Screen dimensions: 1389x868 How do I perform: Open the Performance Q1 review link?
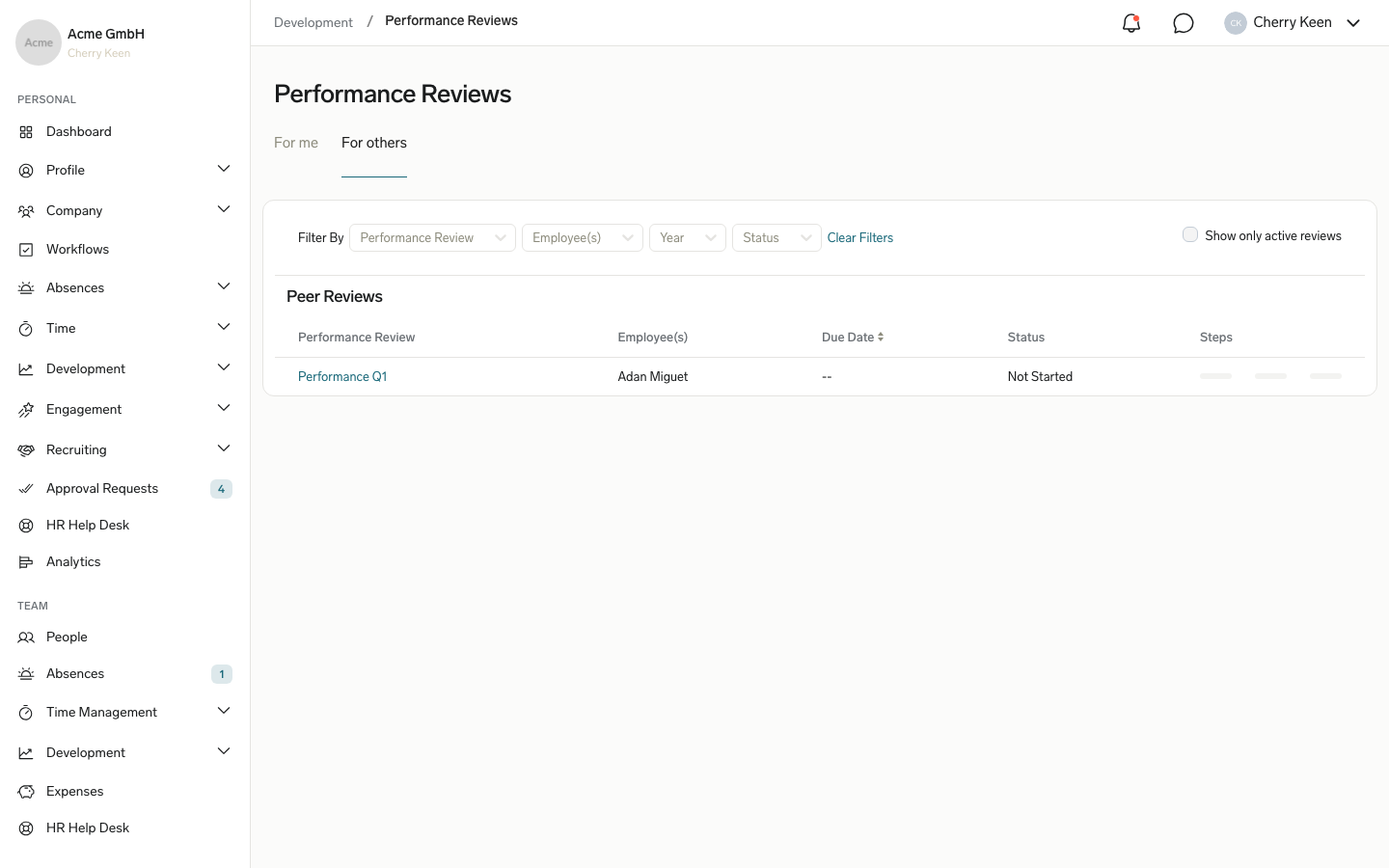click(x=342, y=377)
